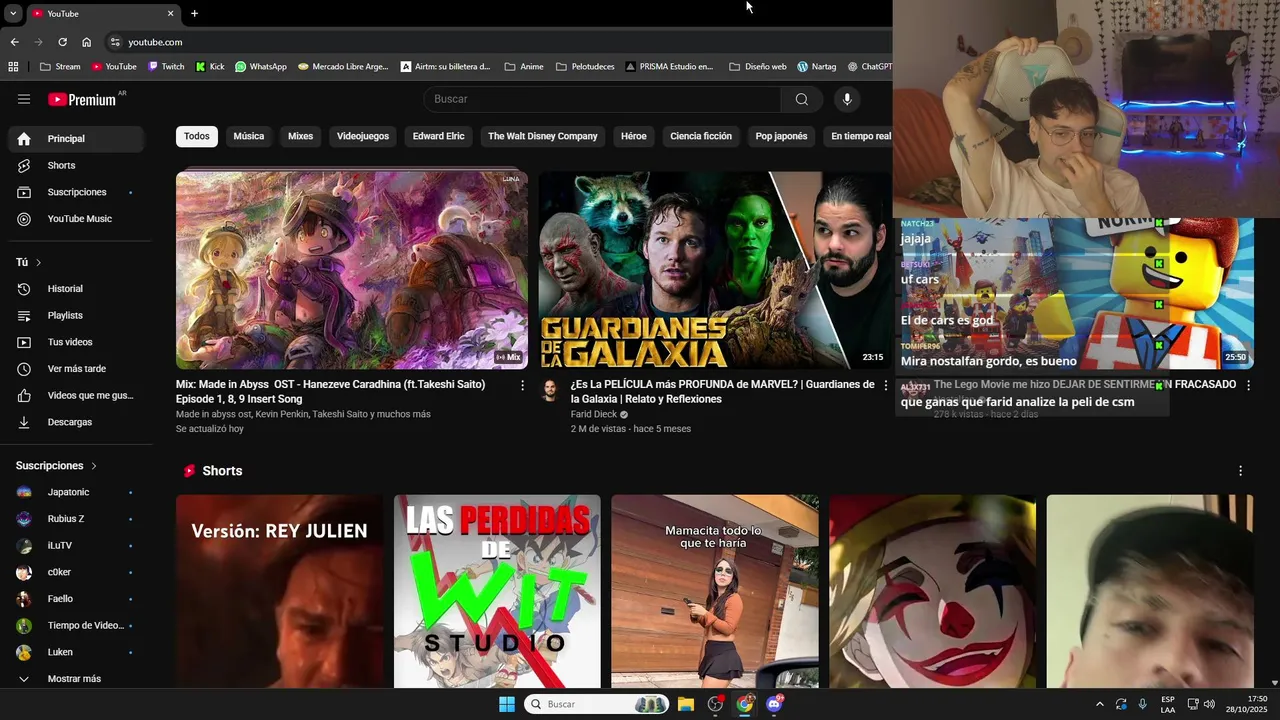Open Shorts in the sidebar
The width and height of the screenshot is (1280, 720).
point(76,165)
